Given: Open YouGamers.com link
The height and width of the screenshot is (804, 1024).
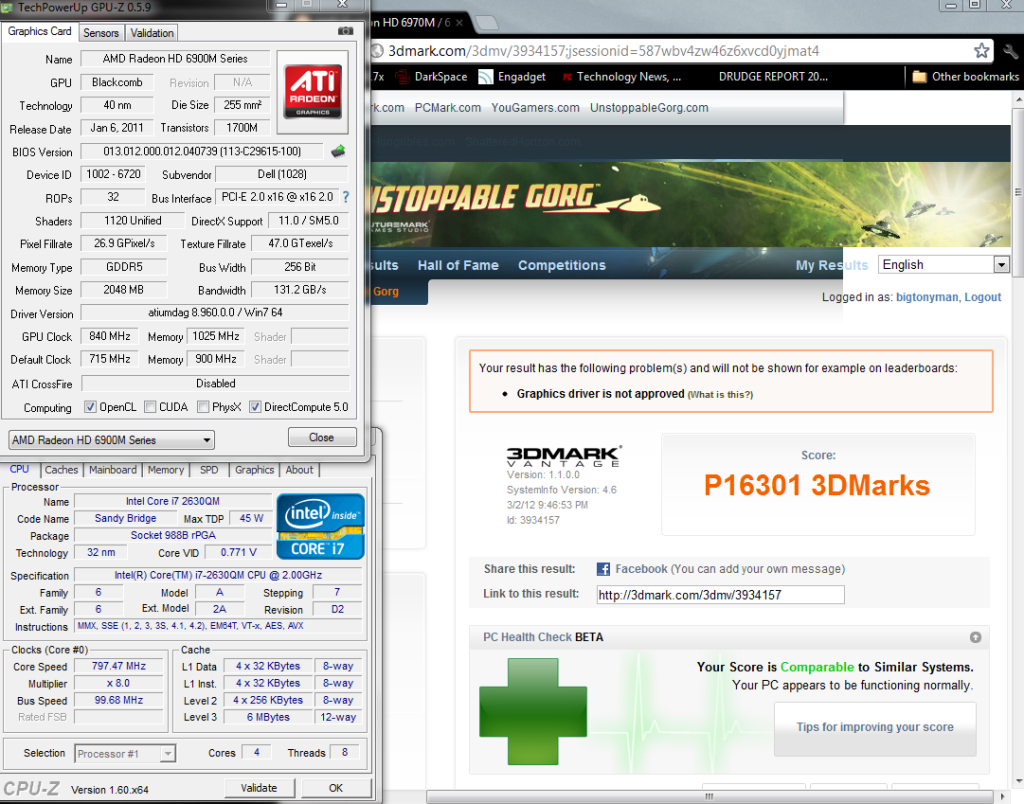Looking at the screenshot, I should coord(535,108).
